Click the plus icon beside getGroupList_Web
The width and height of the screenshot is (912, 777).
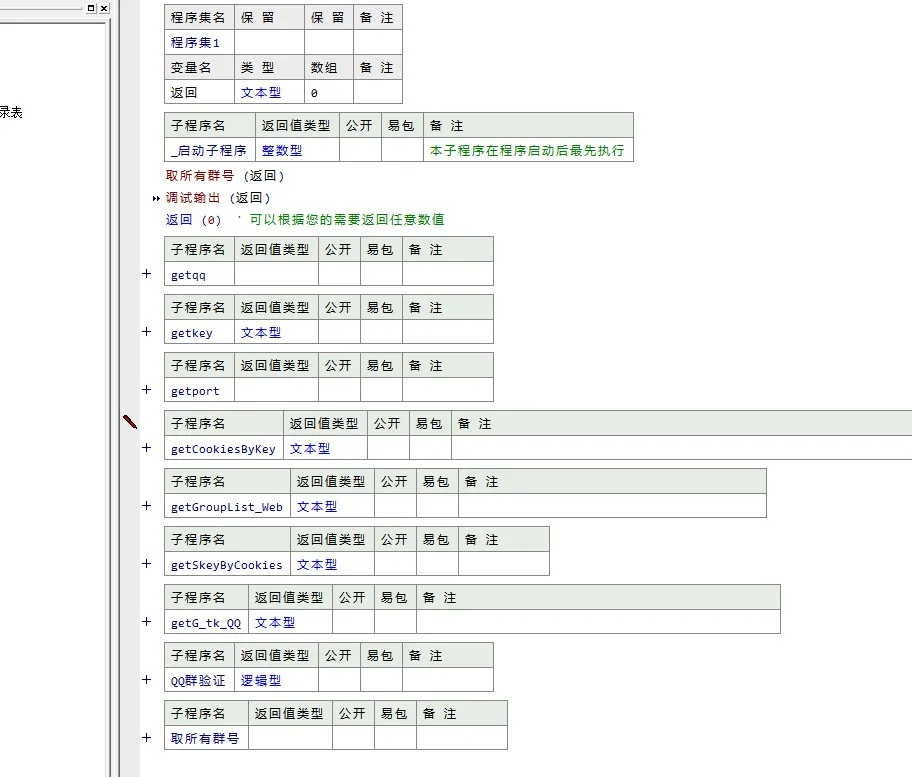click(146, 505)
